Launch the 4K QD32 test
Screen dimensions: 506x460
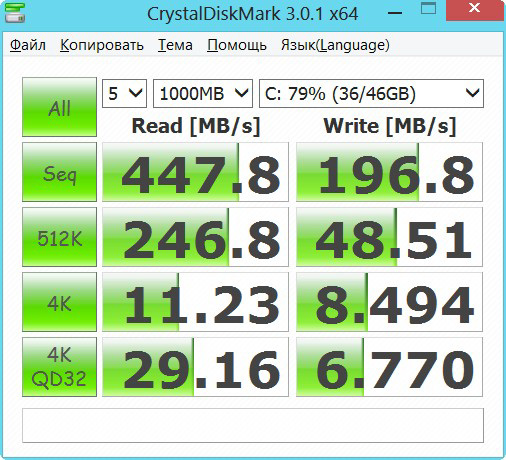pyautogui.click(x=59, y=367)
